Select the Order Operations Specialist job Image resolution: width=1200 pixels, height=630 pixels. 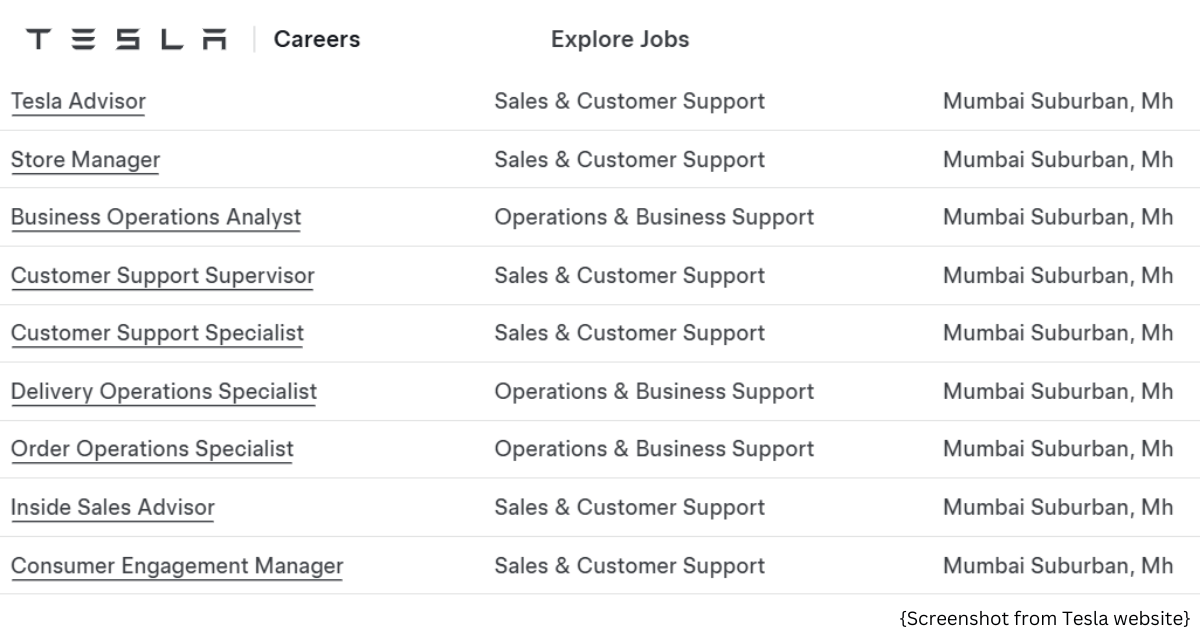(x=152, y=449)
